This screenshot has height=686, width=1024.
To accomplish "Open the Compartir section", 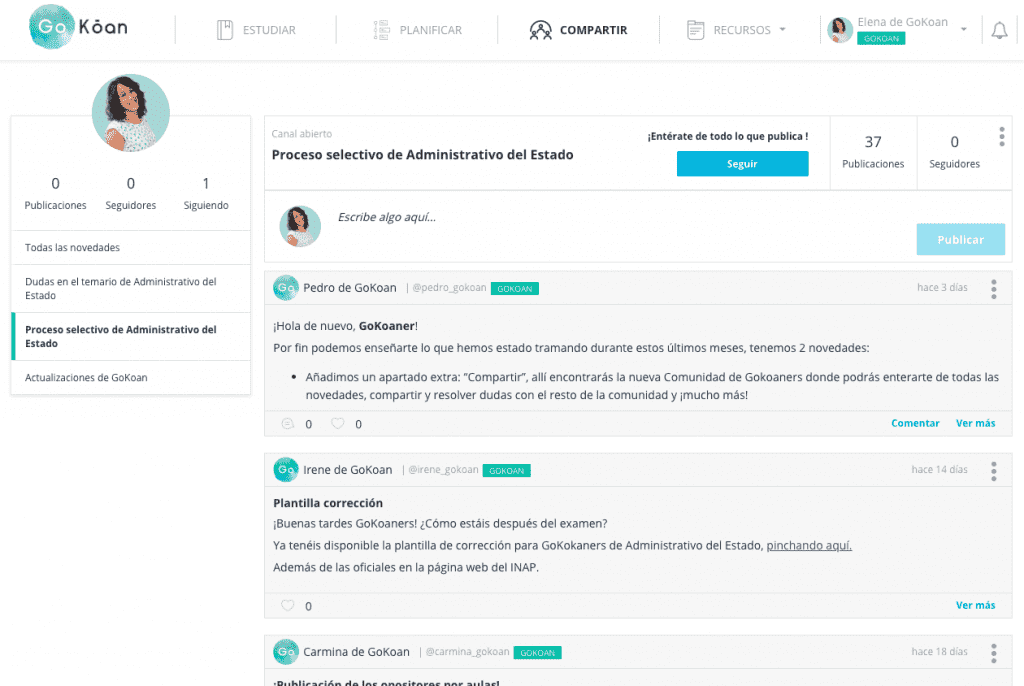I will [x=578, y=30].
